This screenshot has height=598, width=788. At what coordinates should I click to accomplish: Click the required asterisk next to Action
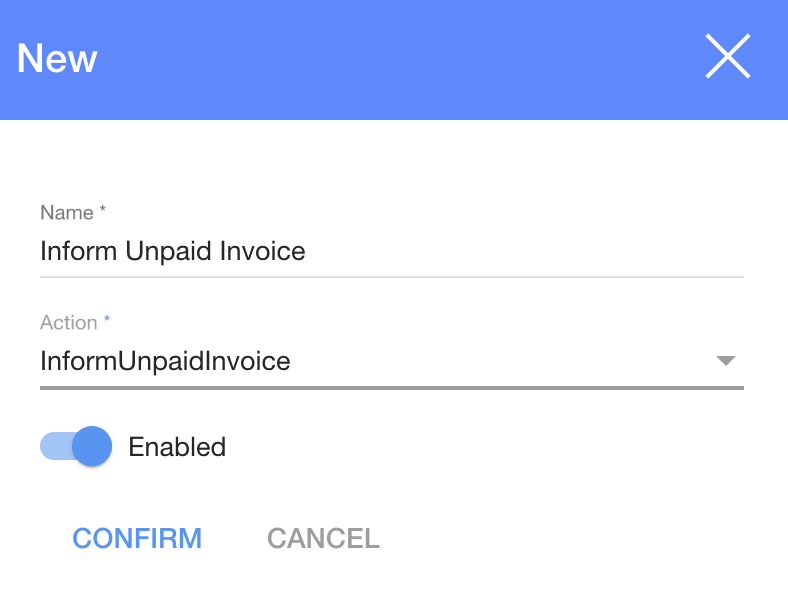click(x=107, y=321)
